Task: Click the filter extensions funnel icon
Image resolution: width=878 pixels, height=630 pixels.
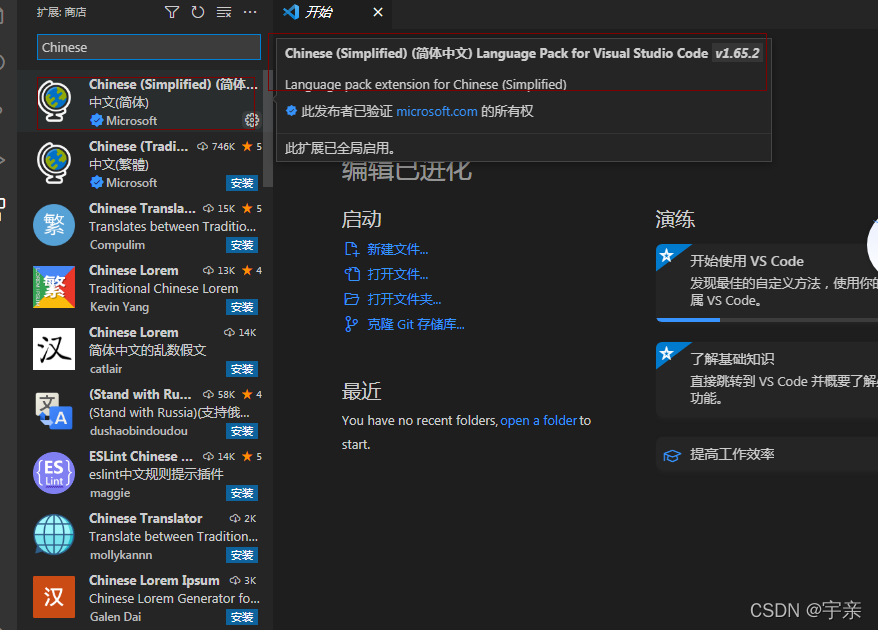Action: [x=172, y=12]
